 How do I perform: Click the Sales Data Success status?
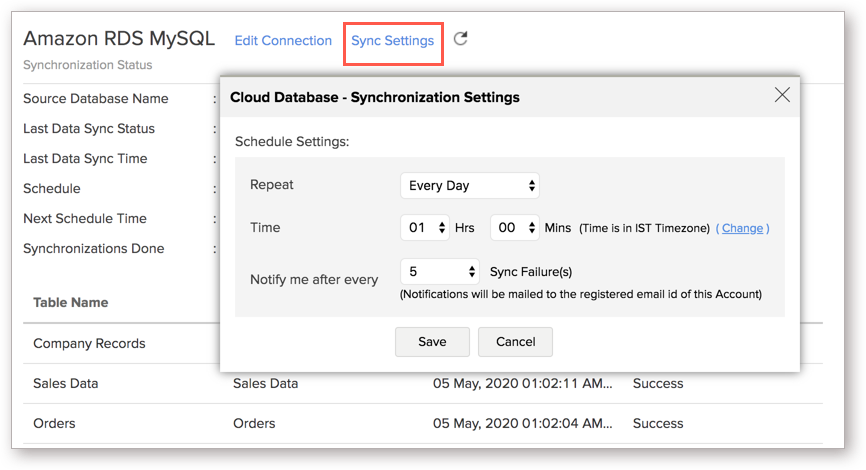click(x=658, y=383)
